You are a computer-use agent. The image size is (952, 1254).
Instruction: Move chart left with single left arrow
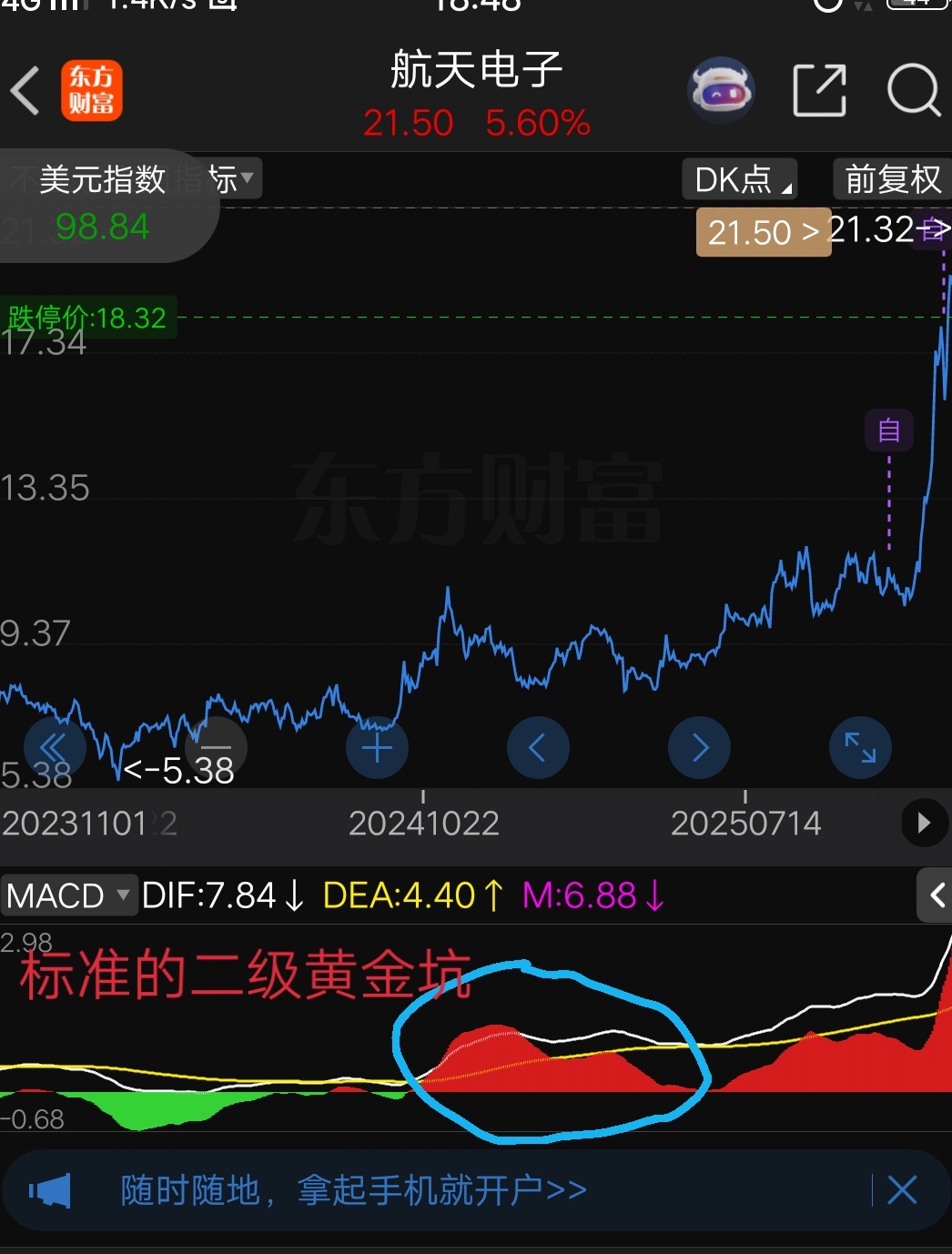point(538,748)
